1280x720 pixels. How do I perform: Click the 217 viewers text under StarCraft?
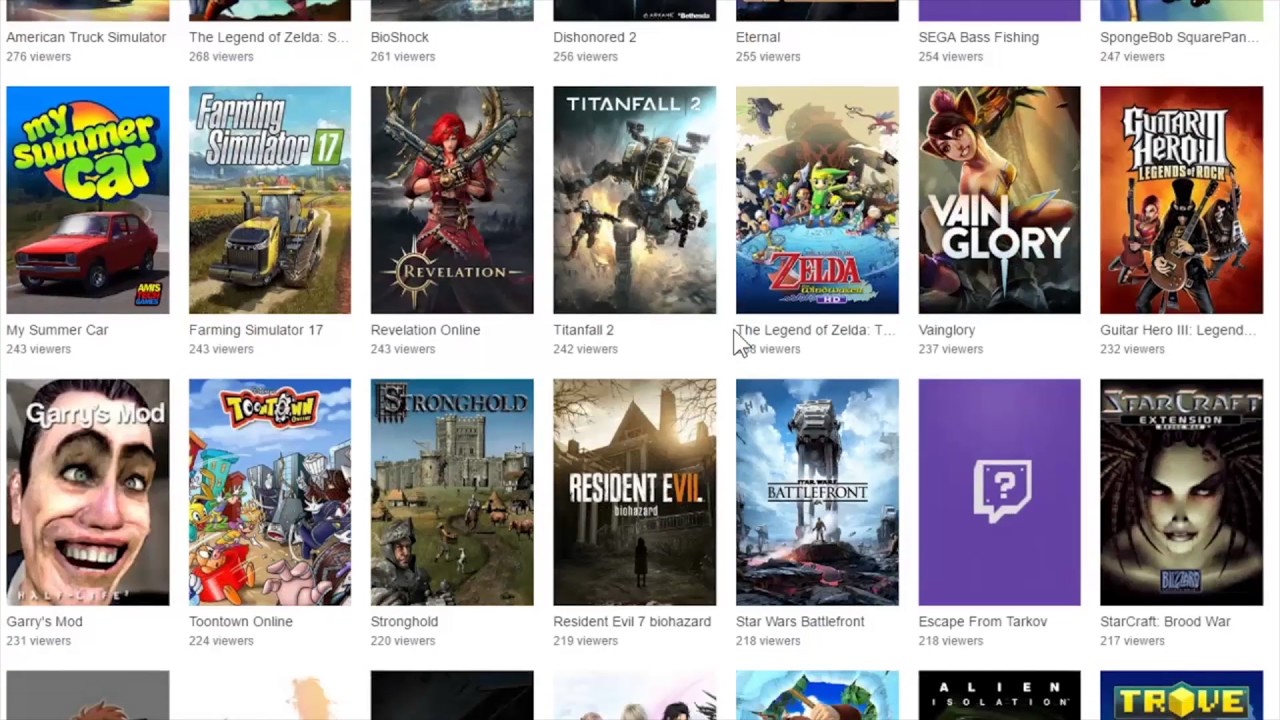tap(1133, 641)
